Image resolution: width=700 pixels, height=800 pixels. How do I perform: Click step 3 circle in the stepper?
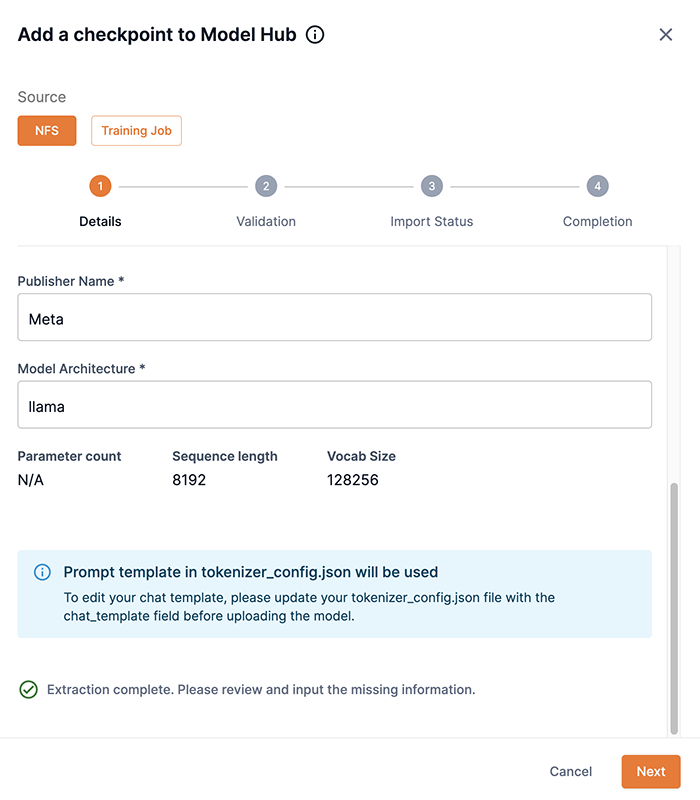431,186
